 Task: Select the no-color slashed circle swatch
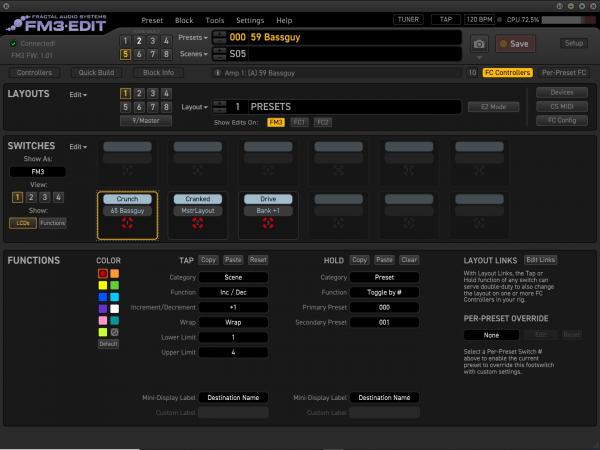tap(114, 332)
